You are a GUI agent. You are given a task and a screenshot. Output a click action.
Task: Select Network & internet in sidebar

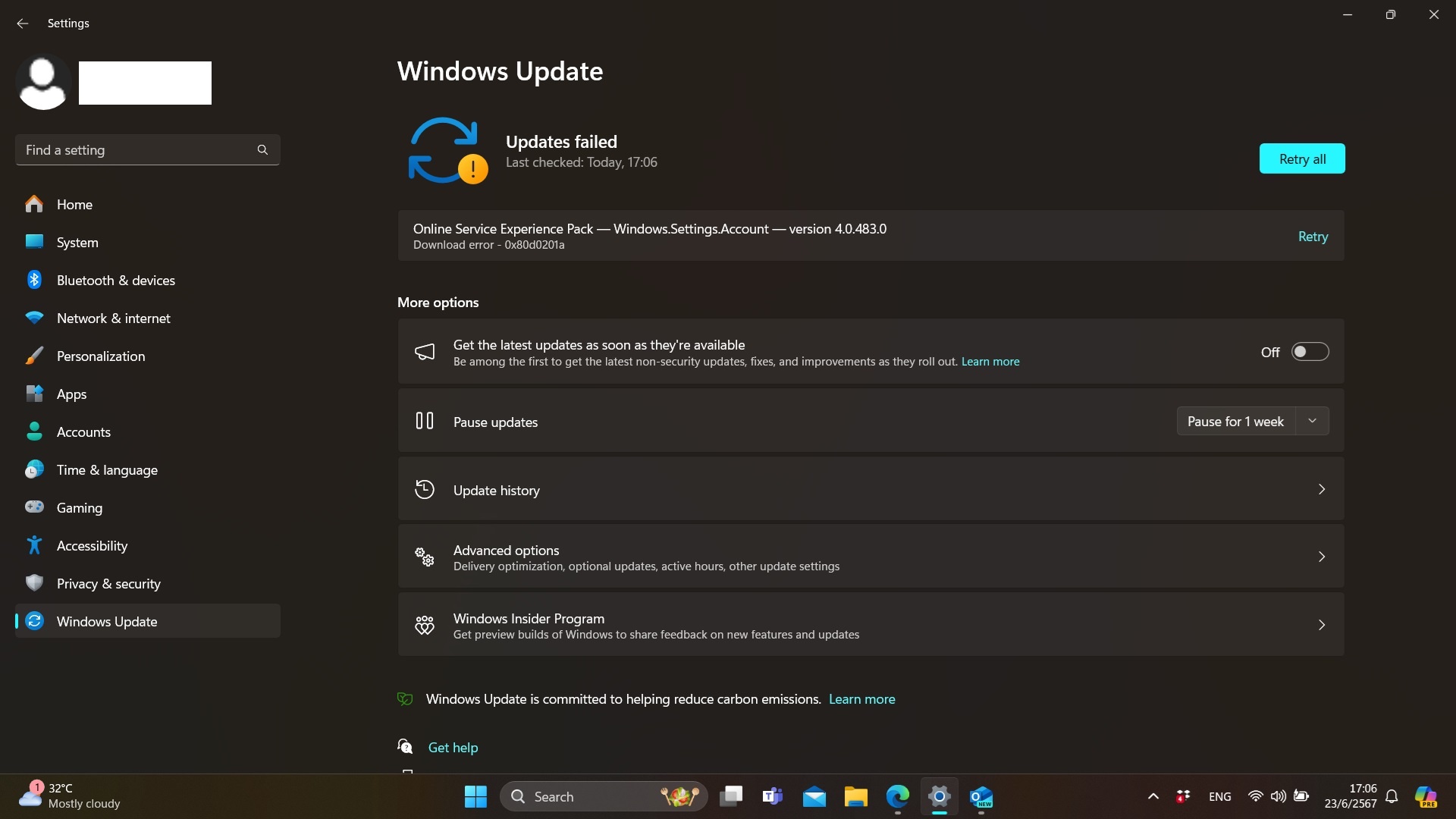point(113,318)
